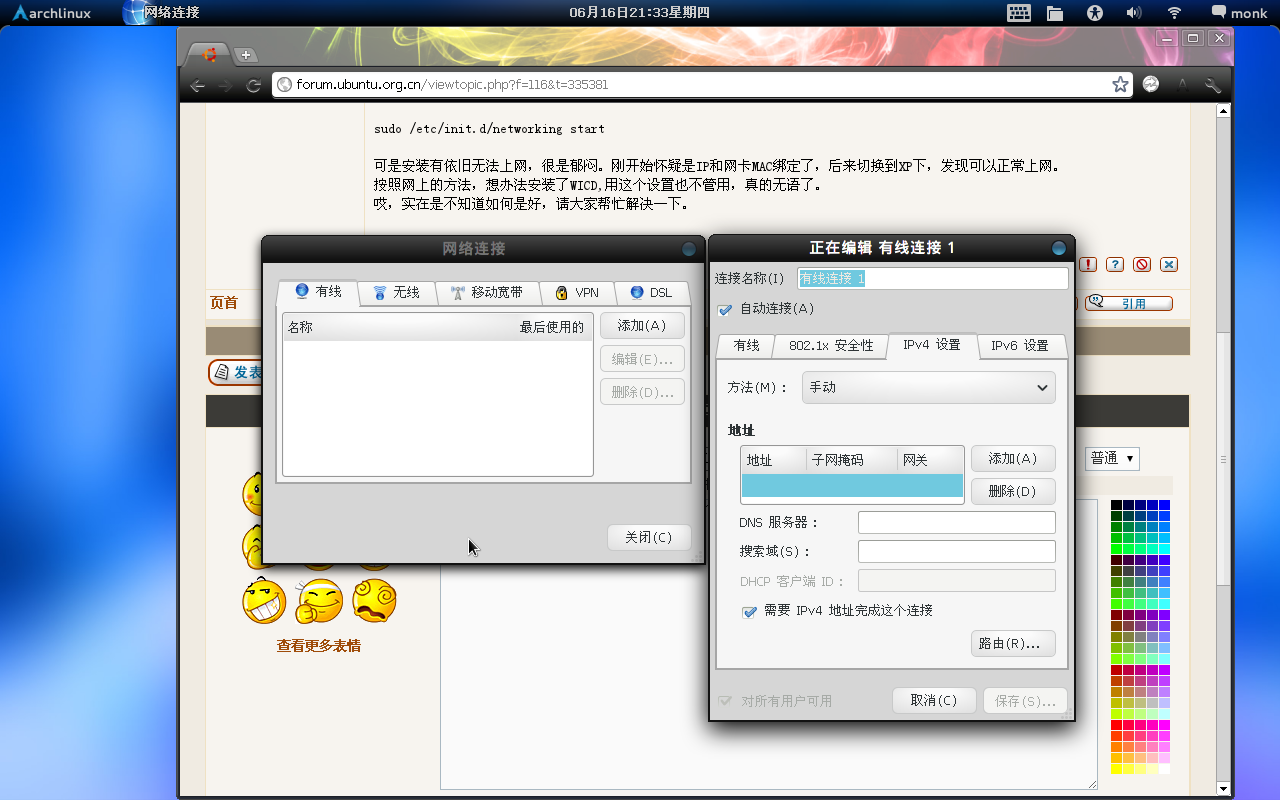Open the on-screen keyboard icon in top bar

coord(1018,12)
